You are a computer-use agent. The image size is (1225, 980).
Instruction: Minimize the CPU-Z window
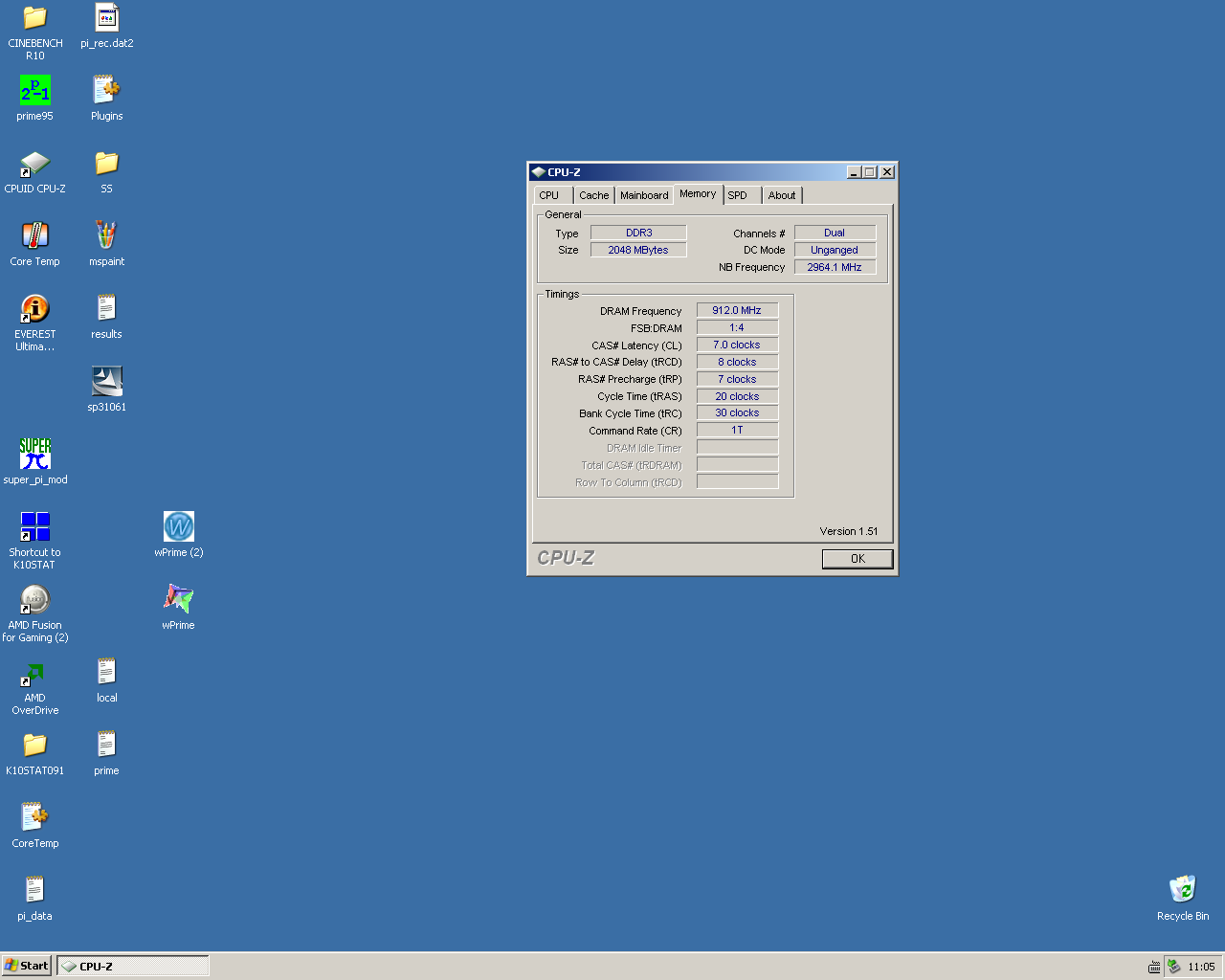[x=854, y=172]
